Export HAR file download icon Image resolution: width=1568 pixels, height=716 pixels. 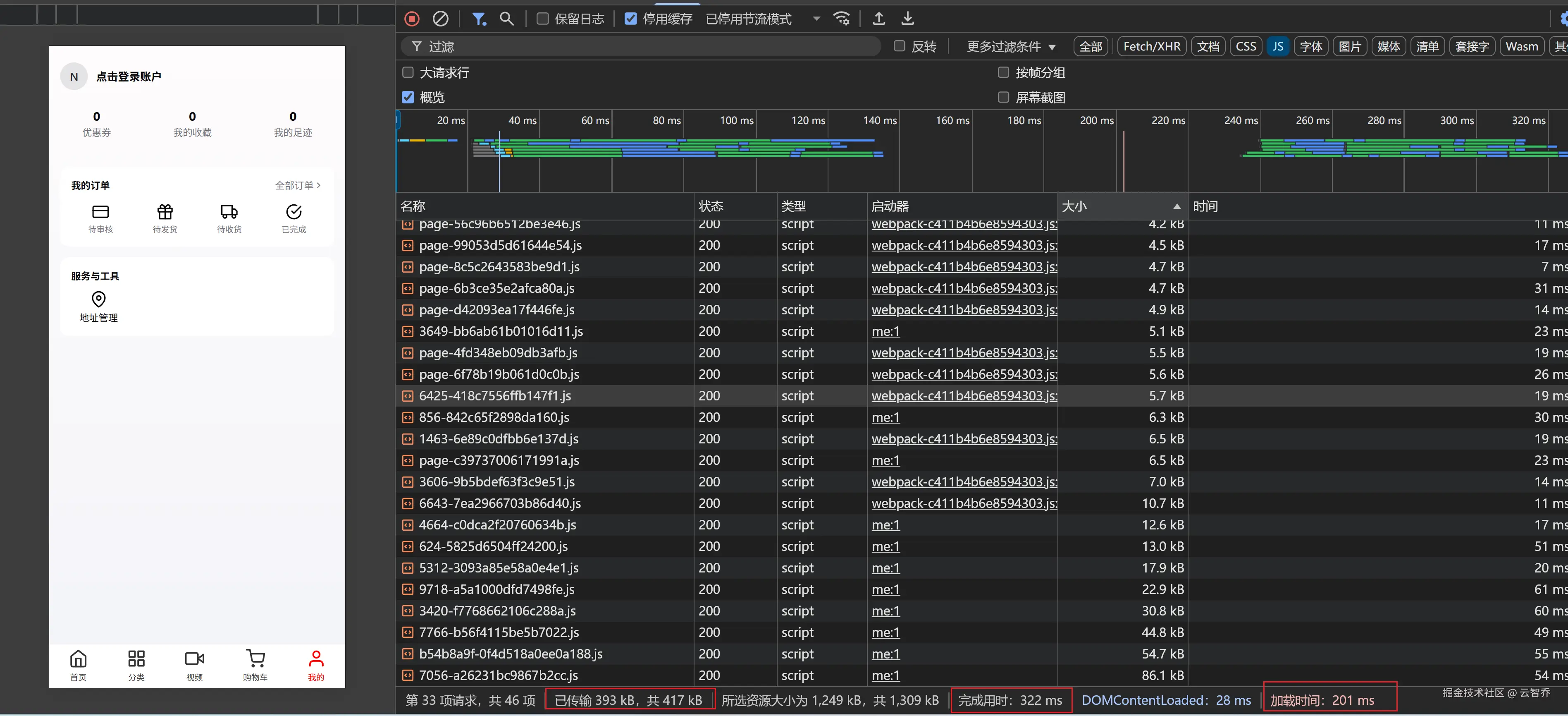pos(907,19)
